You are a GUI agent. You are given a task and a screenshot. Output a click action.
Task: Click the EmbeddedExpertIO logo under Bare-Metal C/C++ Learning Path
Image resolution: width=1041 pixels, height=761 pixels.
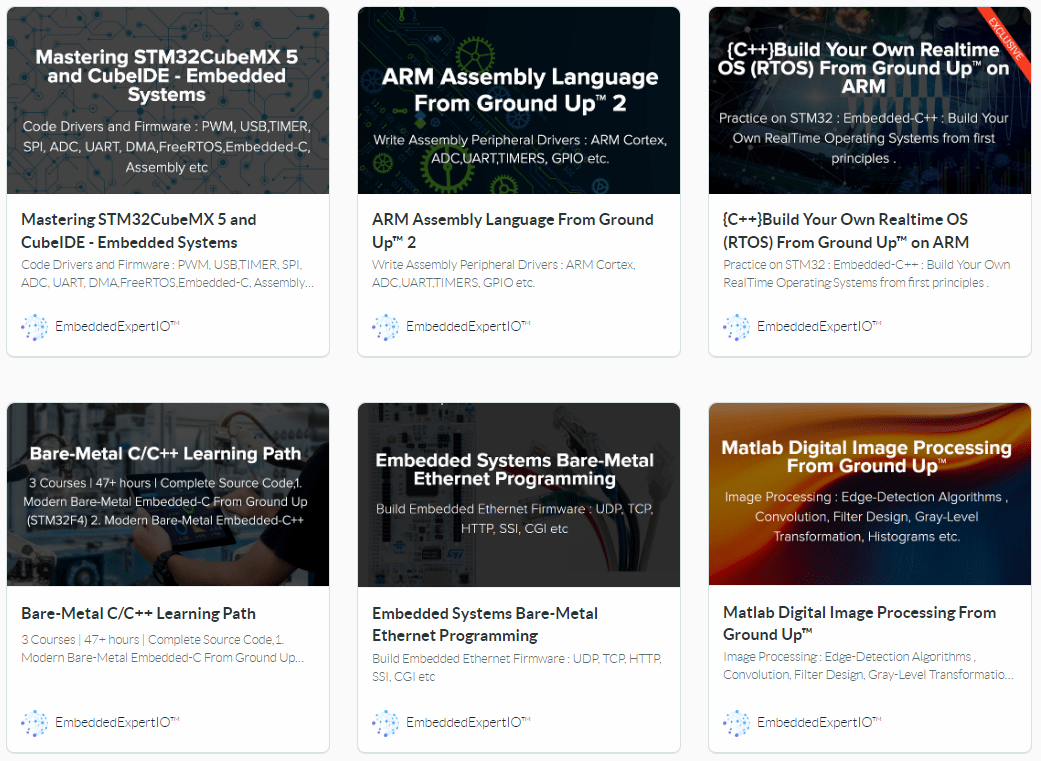click(34, 723)
